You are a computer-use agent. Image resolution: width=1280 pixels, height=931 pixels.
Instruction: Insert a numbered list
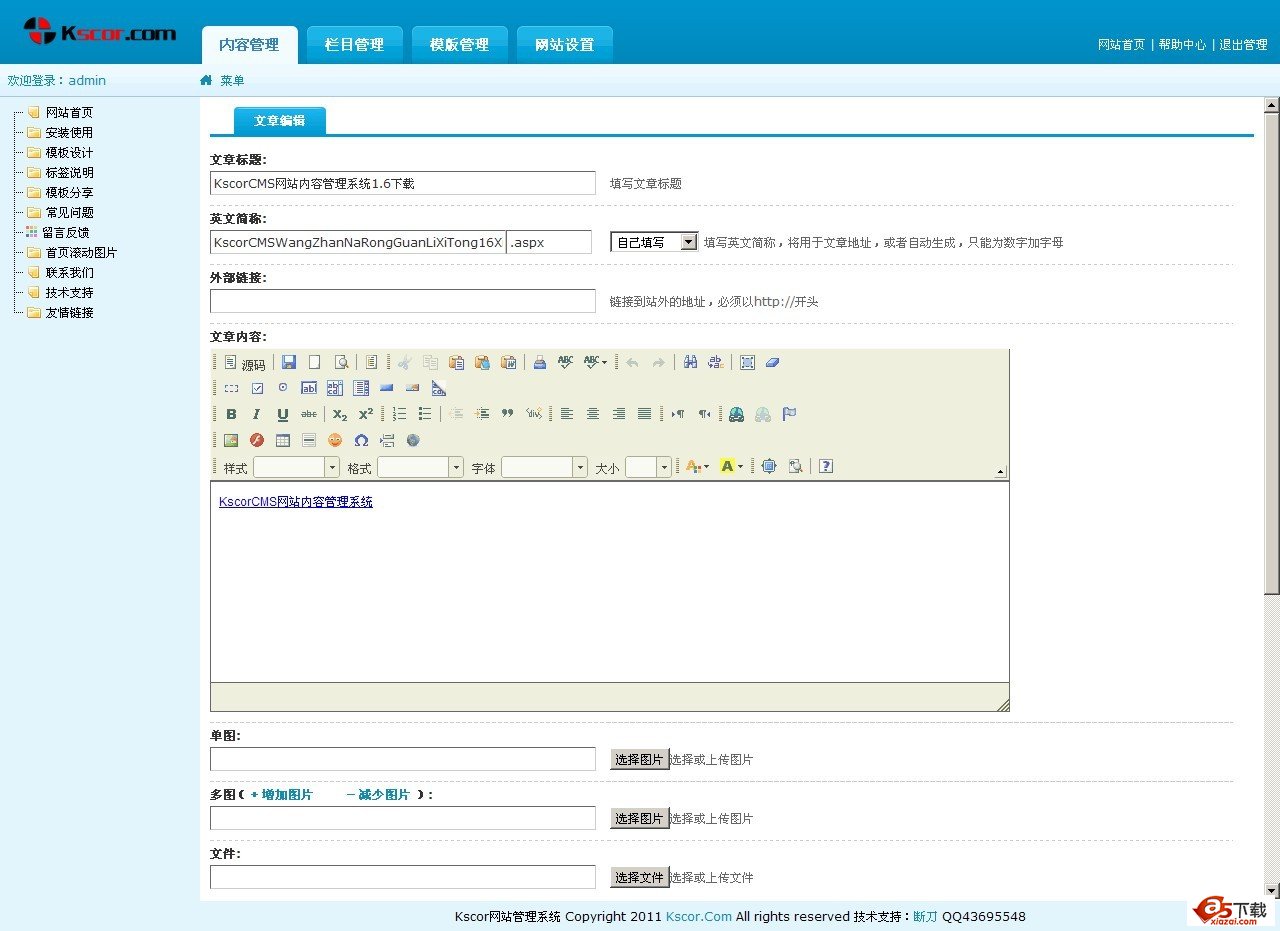pyautogui.click(x=399, y=414)
